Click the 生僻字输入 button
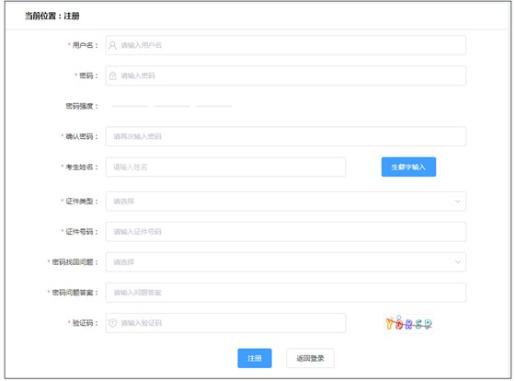 (409, 167)
